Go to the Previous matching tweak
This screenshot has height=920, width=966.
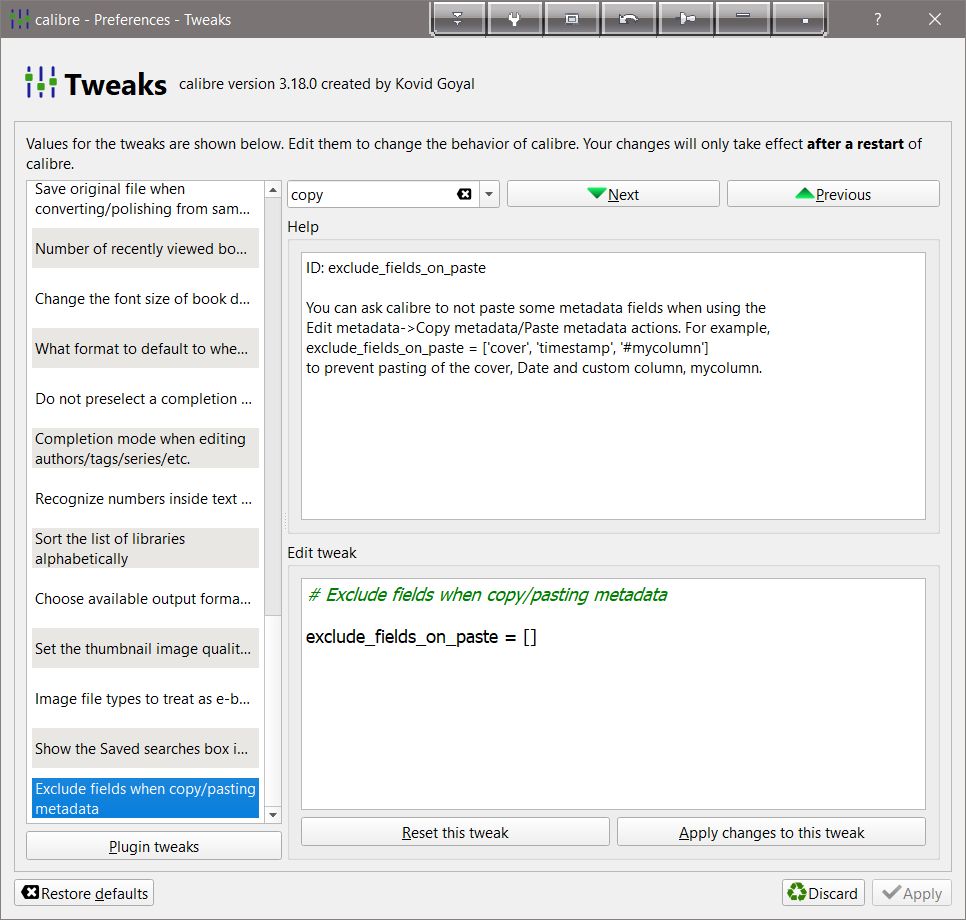coord(833,194)
